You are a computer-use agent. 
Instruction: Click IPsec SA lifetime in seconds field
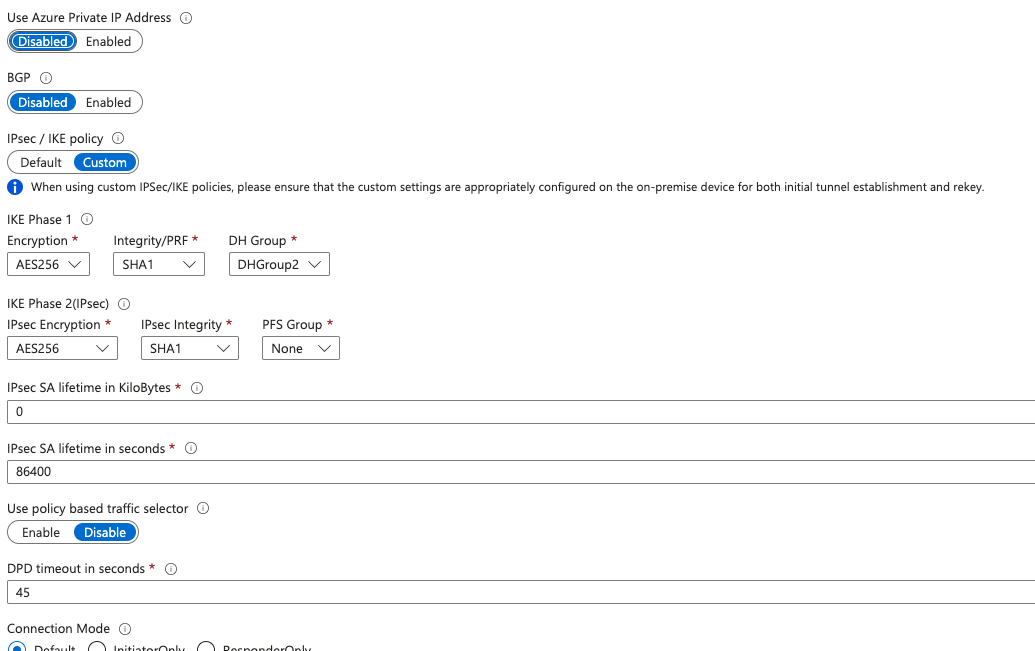click(521, 471)
